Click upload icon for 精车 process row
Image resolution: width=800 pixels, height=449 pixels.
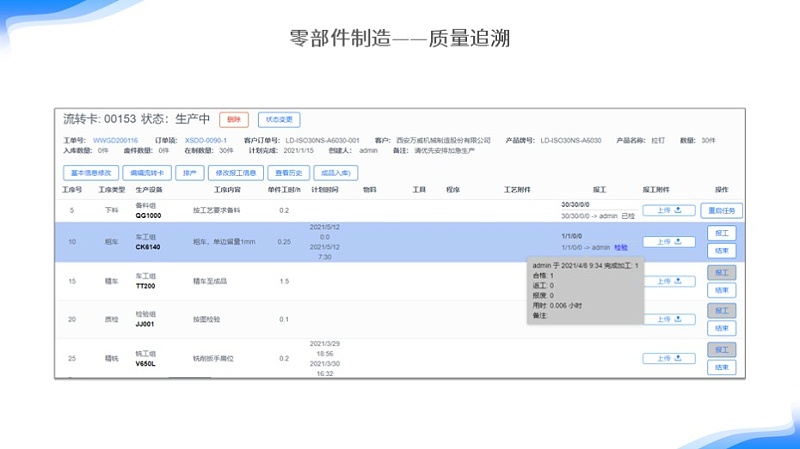pos(668,281)
